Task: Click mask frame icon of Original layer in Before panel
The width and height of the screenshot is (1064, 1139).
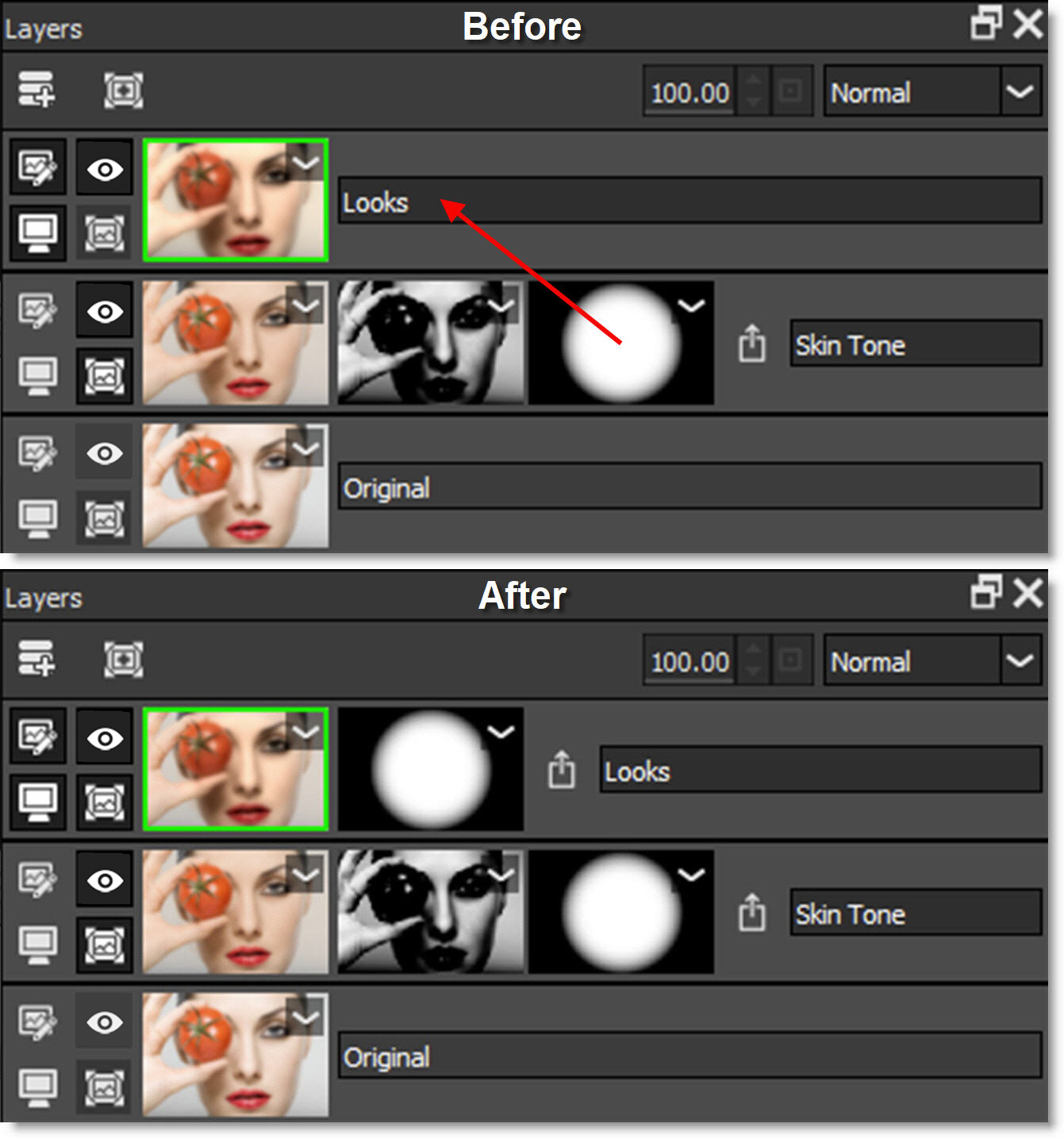Action: pos(105,518)
